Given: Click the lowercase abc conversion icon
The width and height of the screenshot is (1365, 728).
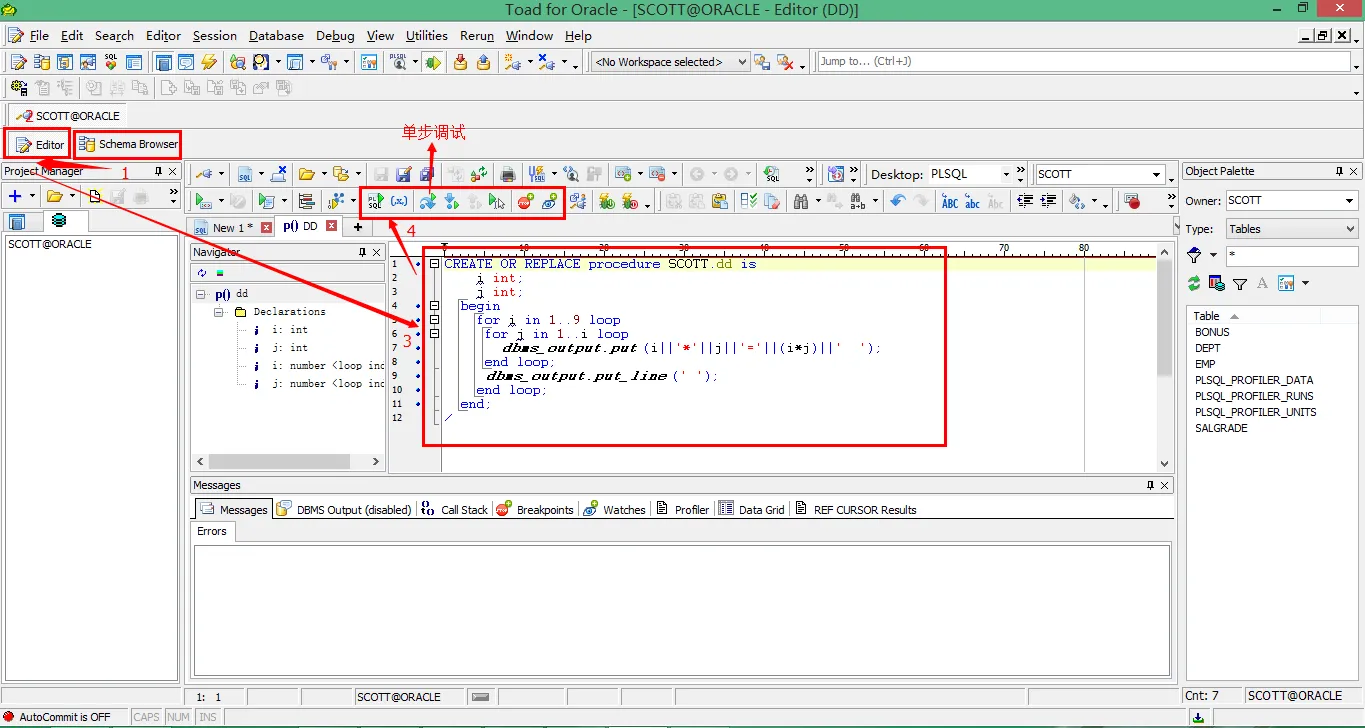Looking at the screenshot, I should coord(972,201).
